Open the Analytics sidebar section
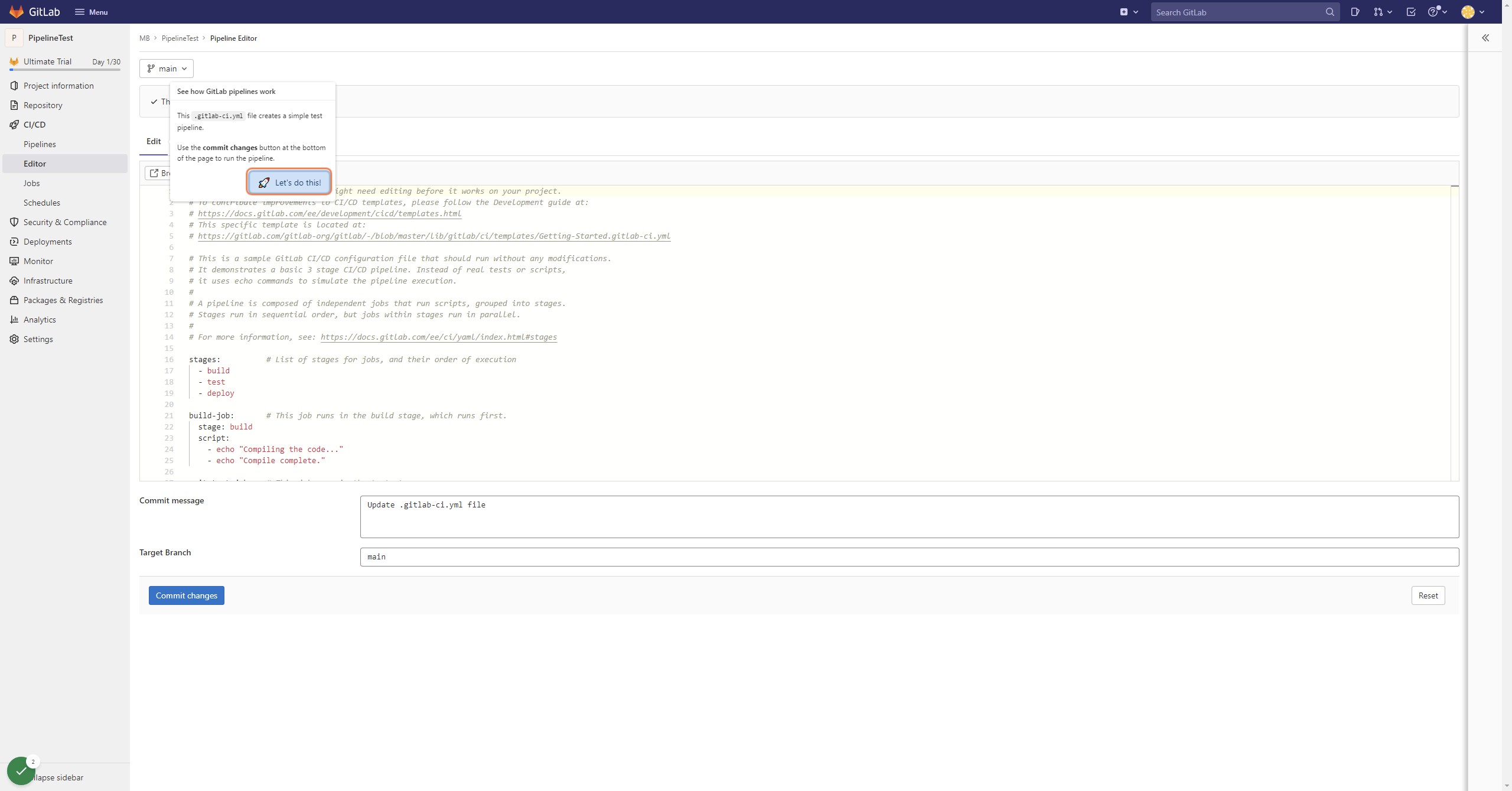The height and width of the screenshot is (791, 1512). tap(65, 320)
